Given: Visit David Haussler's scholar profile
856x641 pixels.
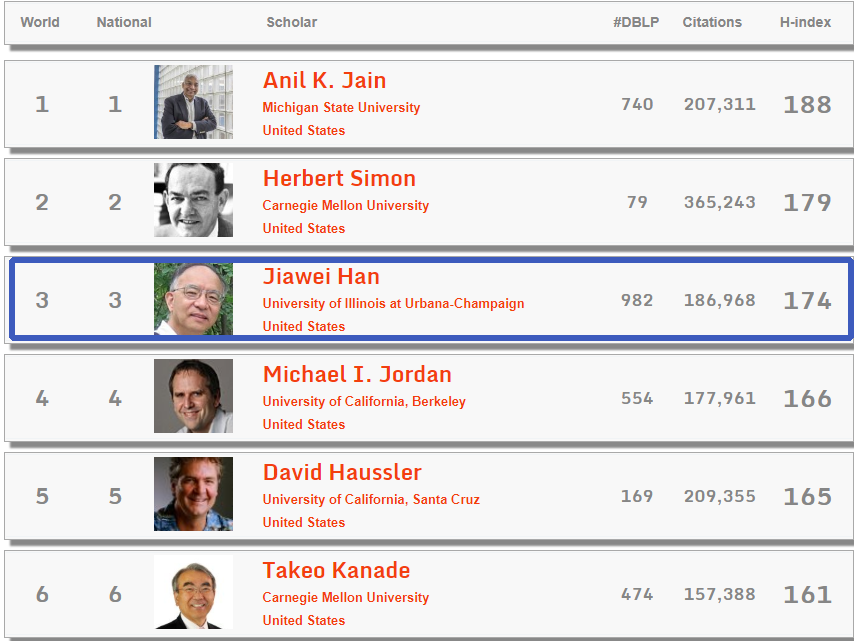Looking at the screenshot, I should [x=342, y=473].
